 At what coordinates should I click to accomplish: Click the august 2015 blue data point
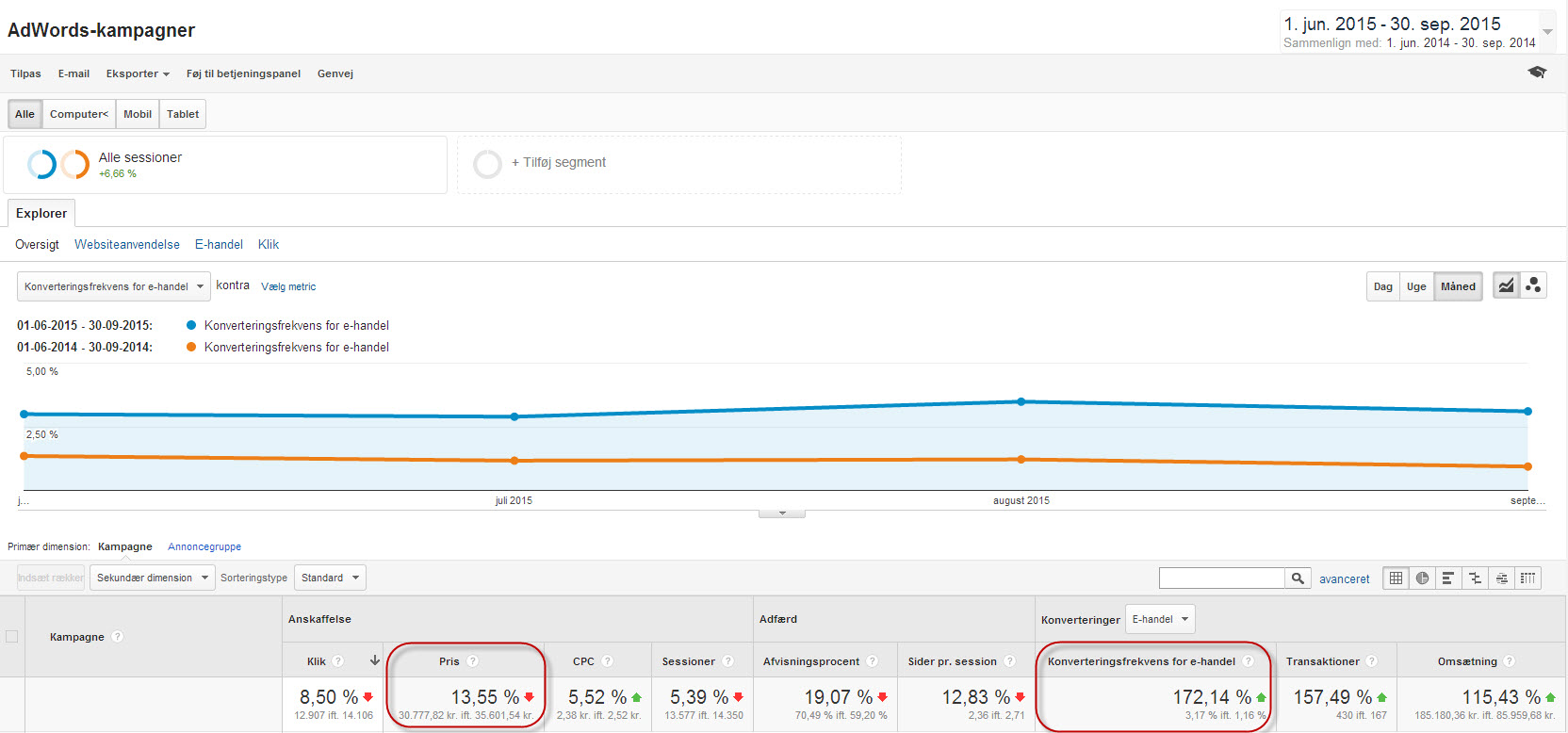(1021, 401)
